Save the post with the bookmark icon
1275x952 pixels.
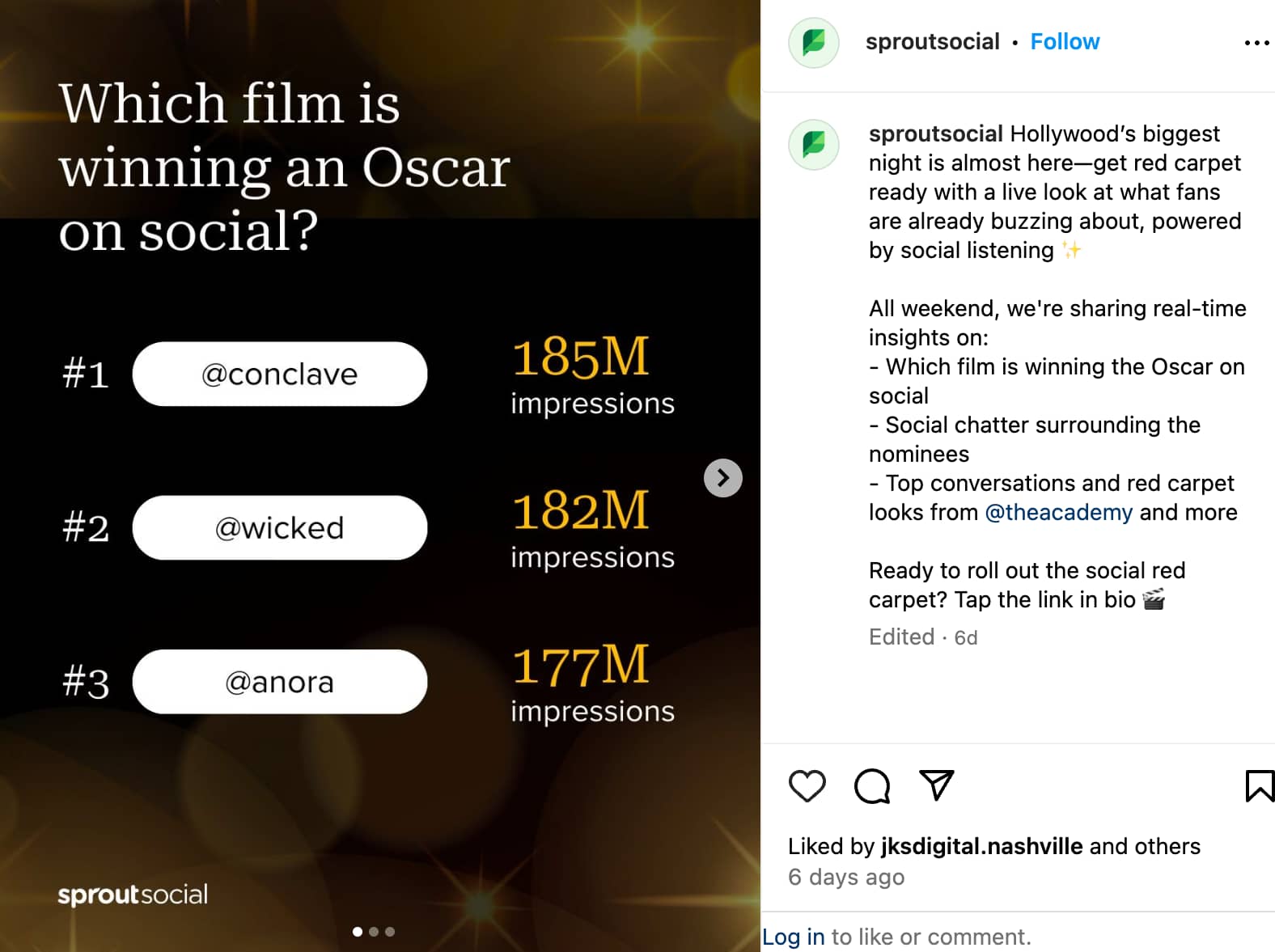(x=1259, y=785)
